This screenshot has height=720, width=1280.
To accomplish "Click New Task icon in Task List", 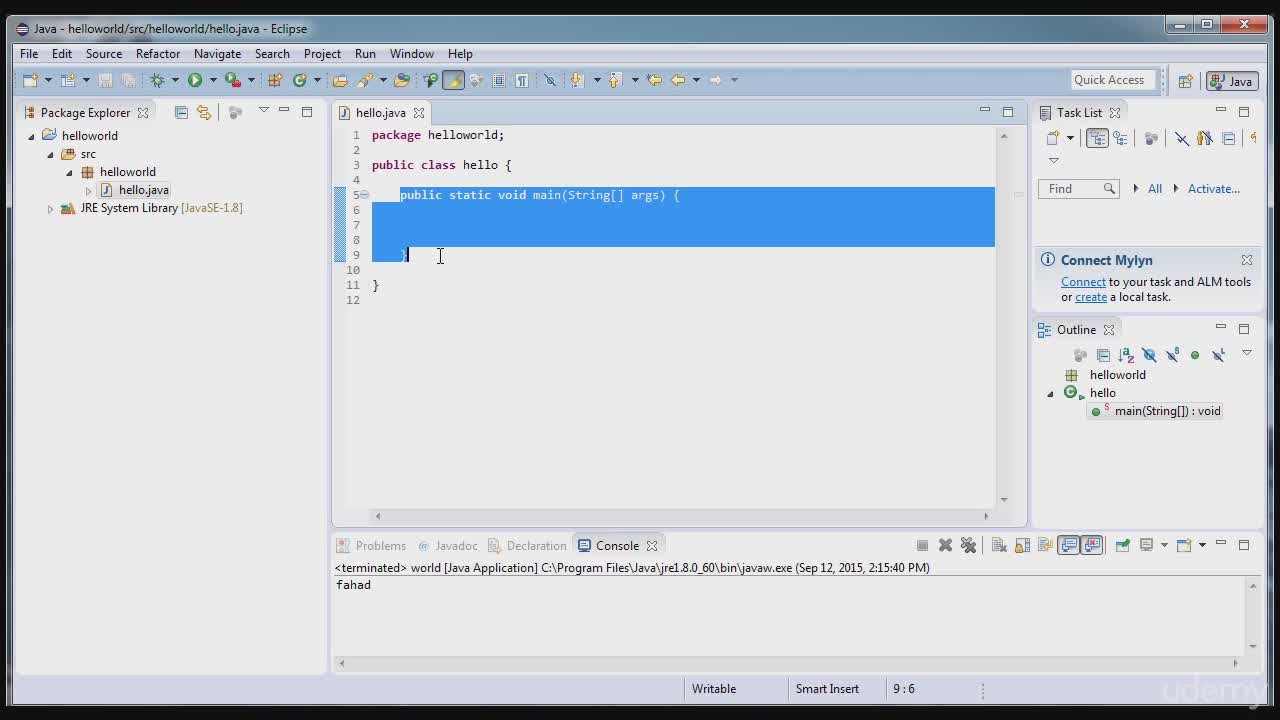I will click(x=1052, y=138).
